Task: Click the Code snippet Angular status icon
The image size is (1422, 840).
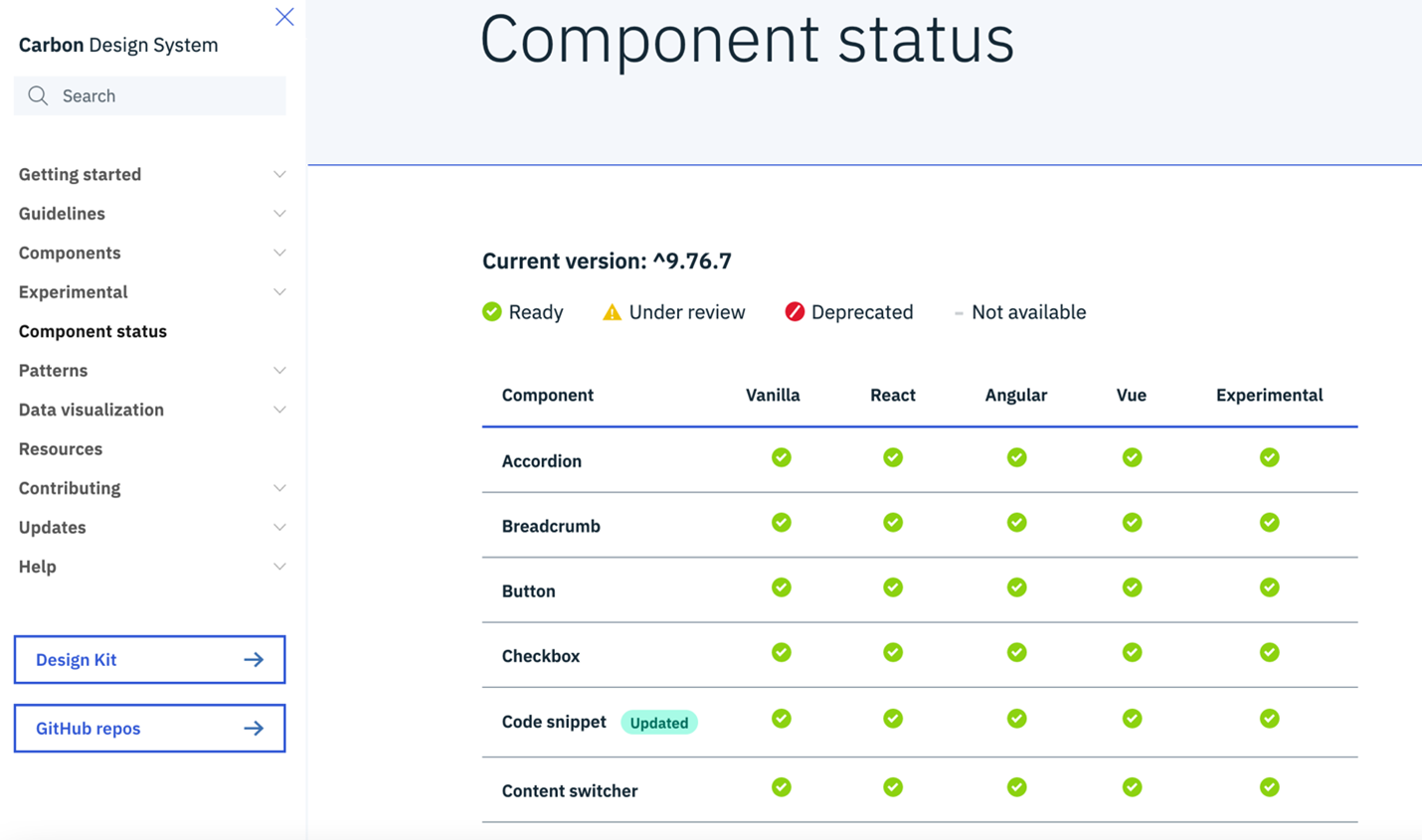Action: (1016, 719)
